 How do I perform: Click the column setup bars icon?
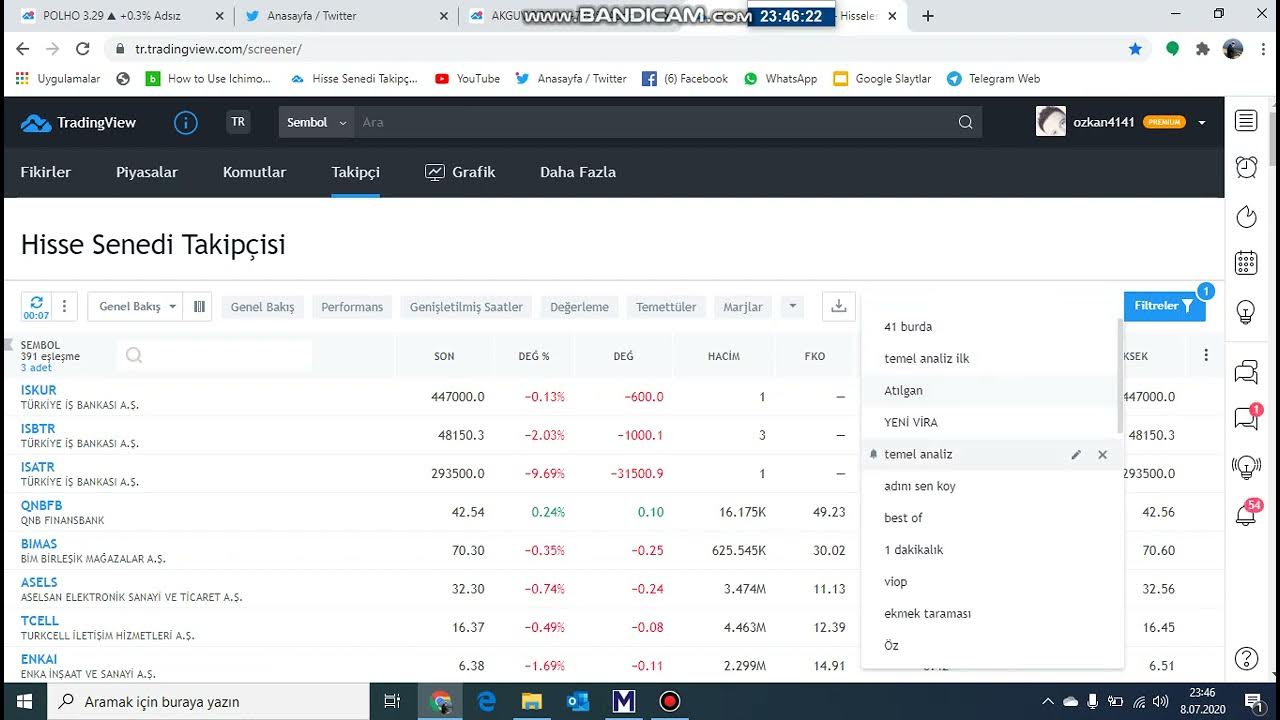pos(199,306)
